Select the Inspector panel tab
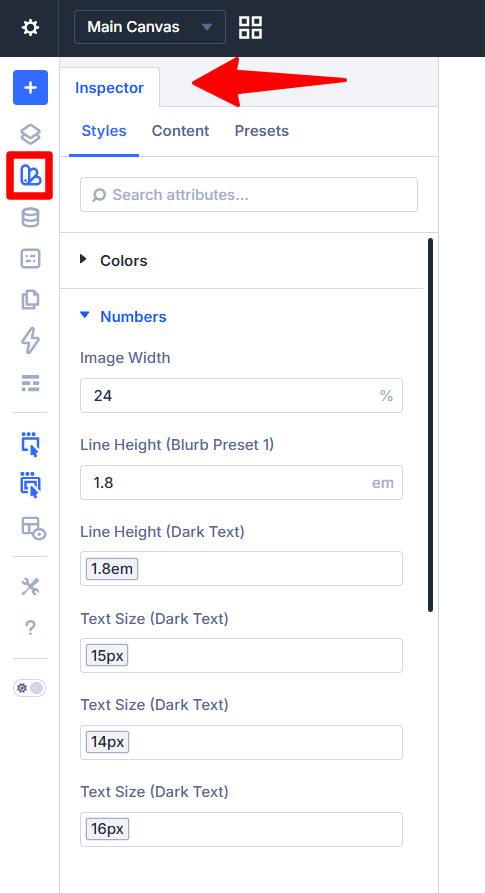Viewport: 485px width, 893px height. [109, 88]
